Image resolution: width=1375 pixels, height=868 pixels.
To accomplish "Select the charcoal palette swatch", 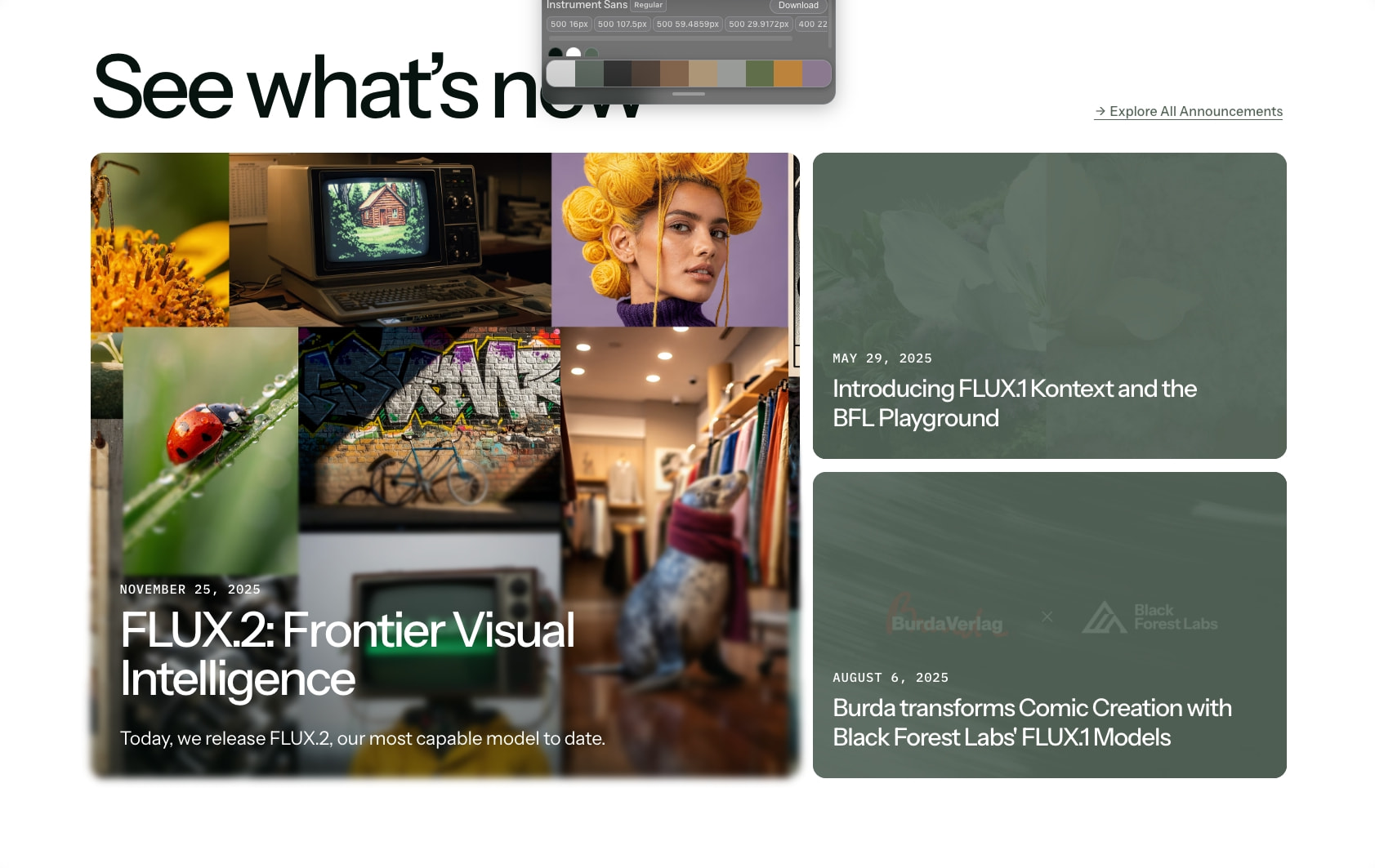I will (x=618, y=73).
